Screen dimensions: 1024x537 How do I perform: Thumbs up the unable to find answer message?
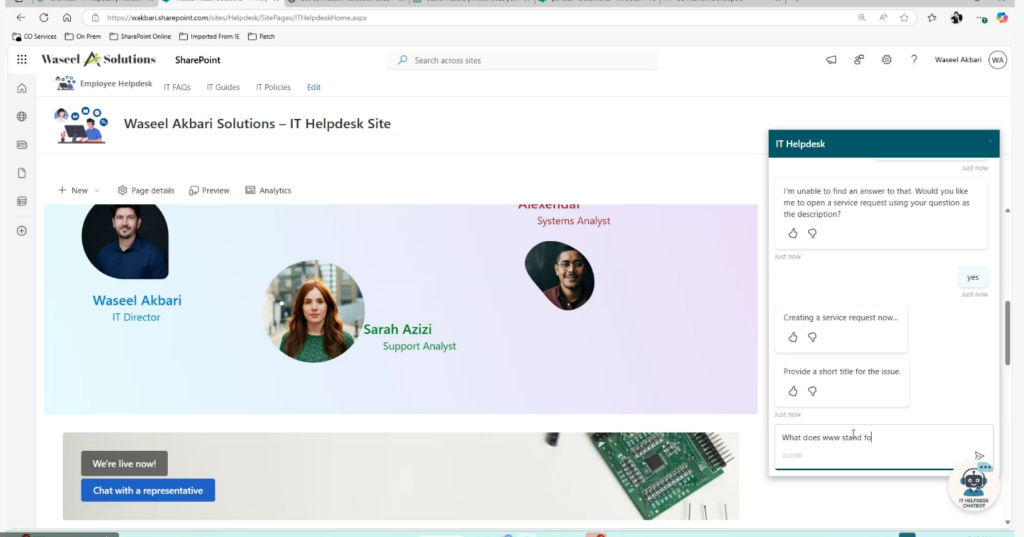(x=793, y=233)
